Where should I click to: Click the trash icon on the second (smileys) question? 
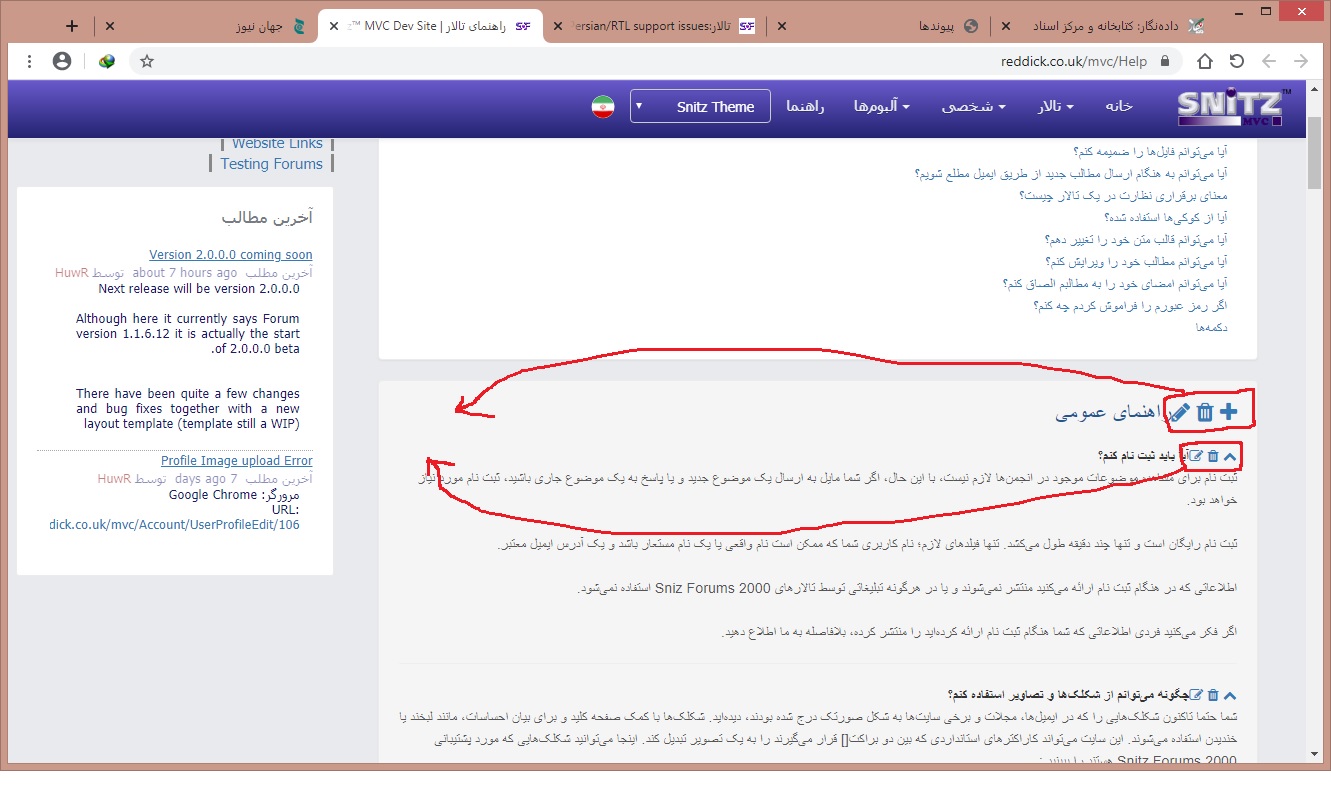pyautogui.click(x=1213, y=695)
